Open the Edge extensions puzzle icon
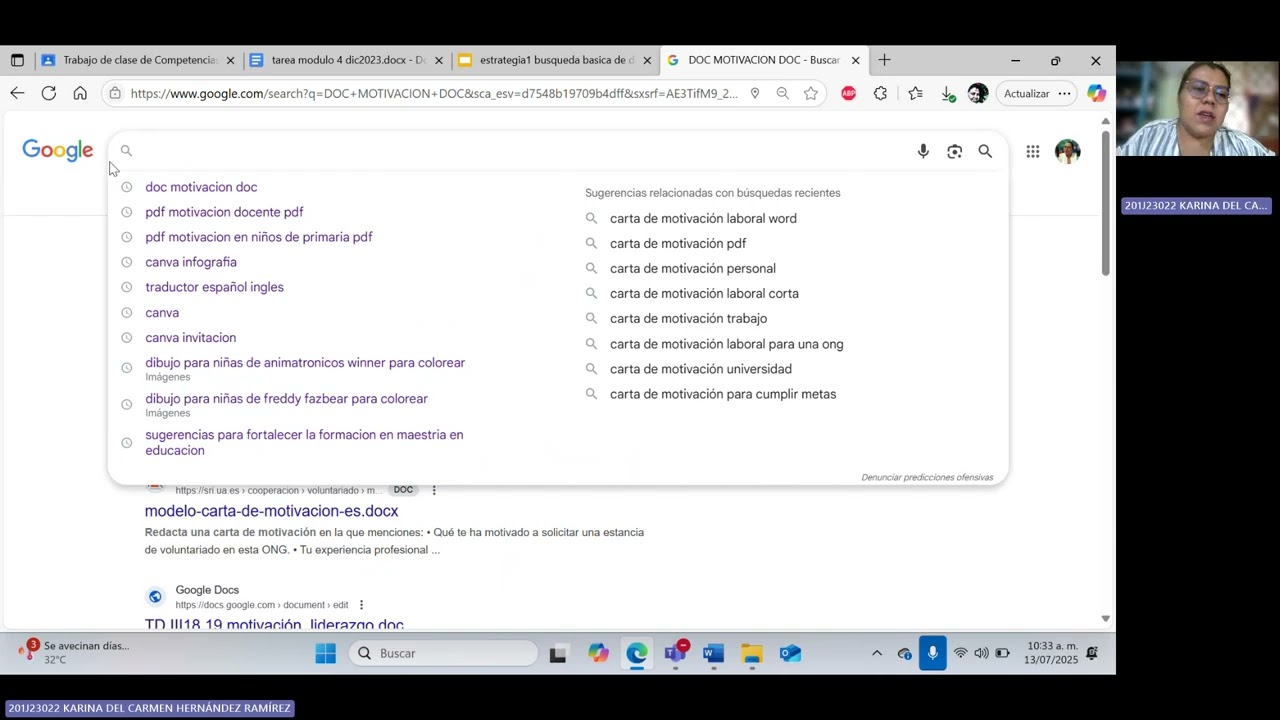 880,93
